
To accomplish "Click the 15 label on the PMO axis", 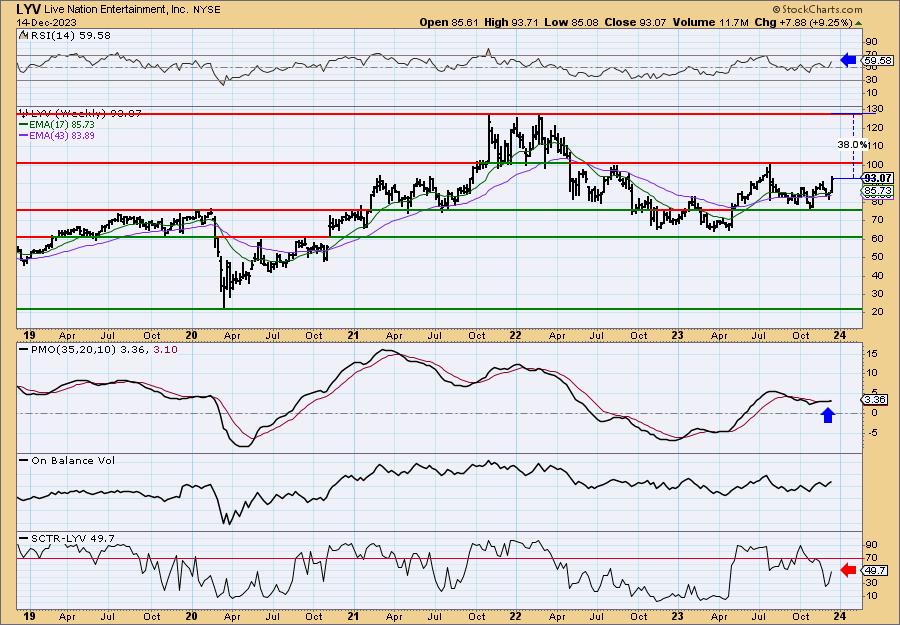I will [x=871, y=354].
